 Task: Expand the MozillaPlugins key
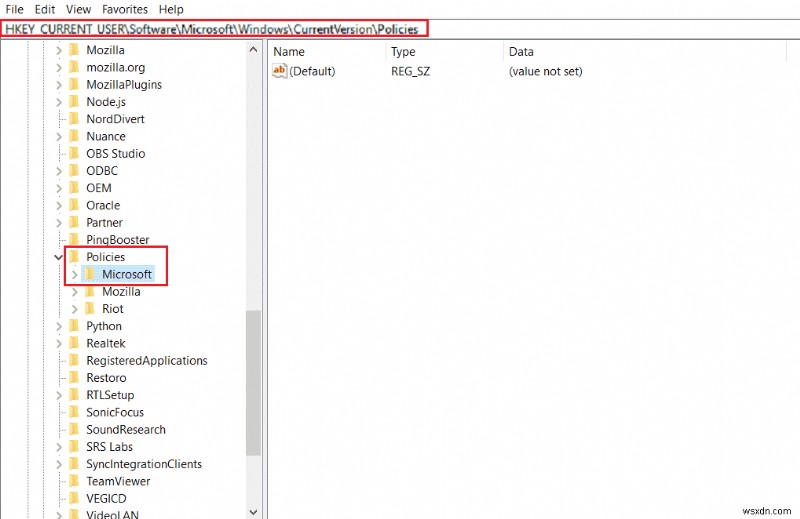pyautogui.click(x=59, y=85)
